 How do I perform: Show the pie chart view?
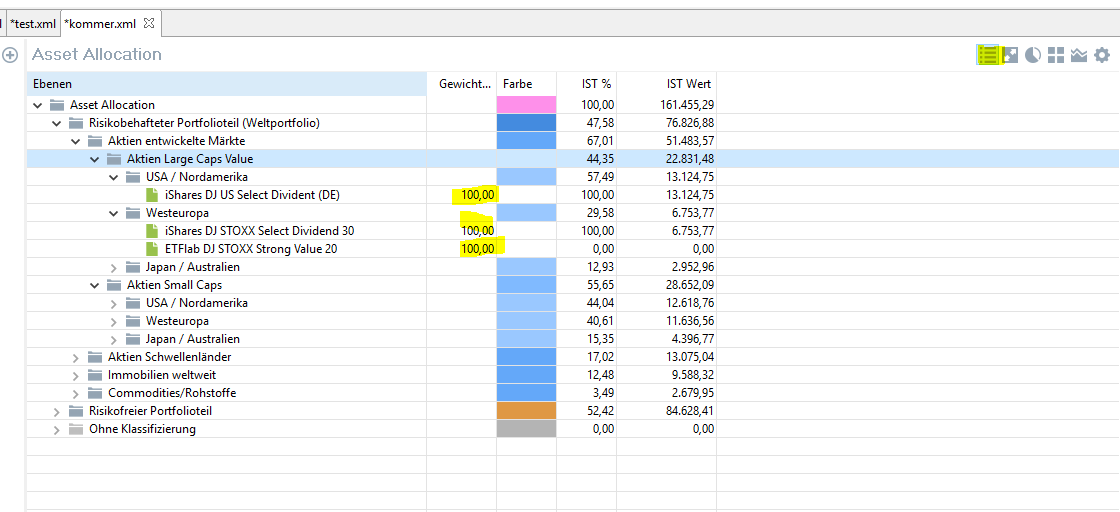1033,55
